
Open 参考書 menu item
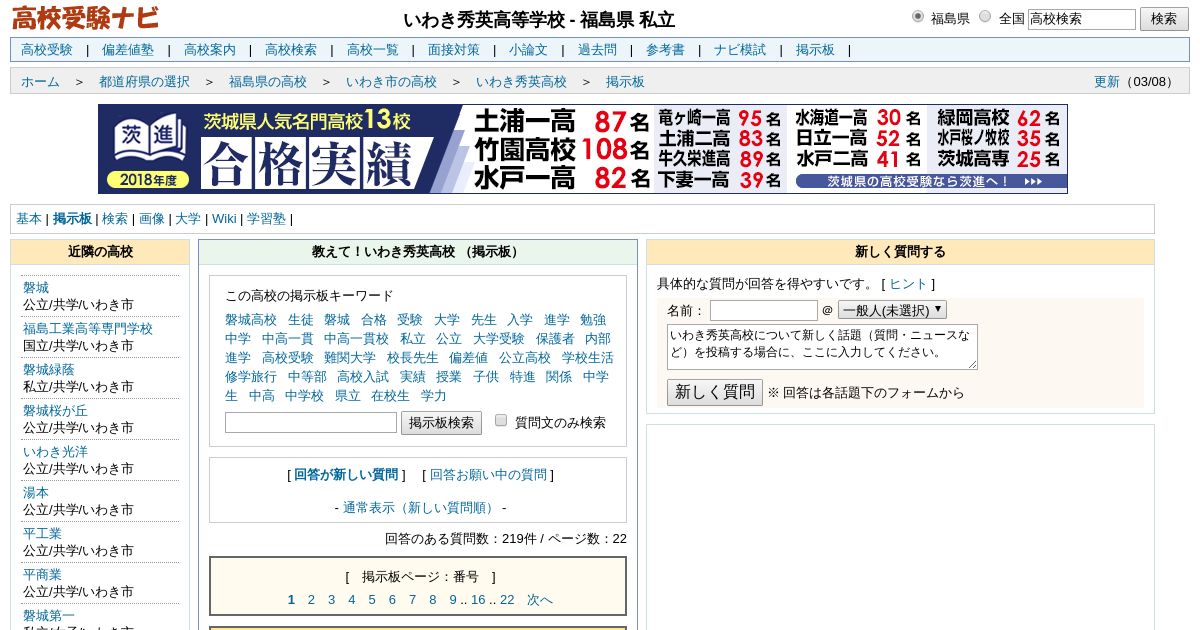(x=665, y=50)
